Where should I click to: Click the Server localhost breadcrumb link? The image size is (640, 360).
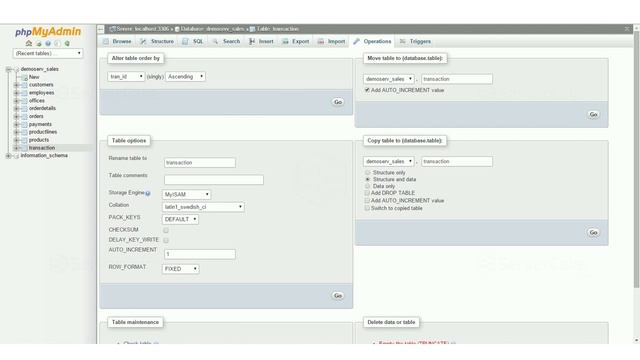(x=142, y=29)
